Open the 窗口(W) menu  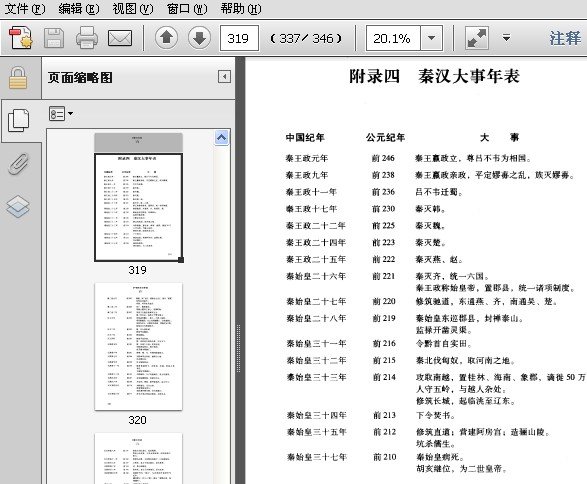click(x=187, y=8)
